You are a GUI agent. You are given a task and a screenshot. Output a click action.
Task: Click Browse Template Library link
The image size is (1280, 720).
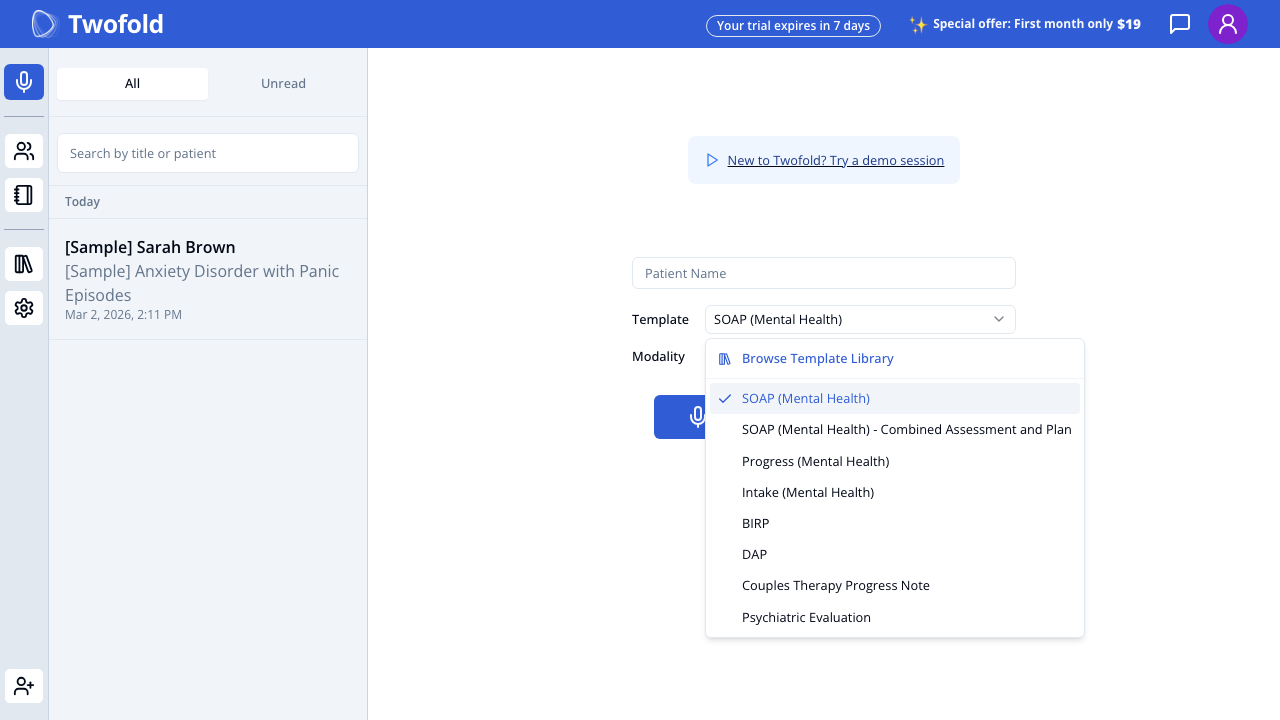(x=817, y=358)
